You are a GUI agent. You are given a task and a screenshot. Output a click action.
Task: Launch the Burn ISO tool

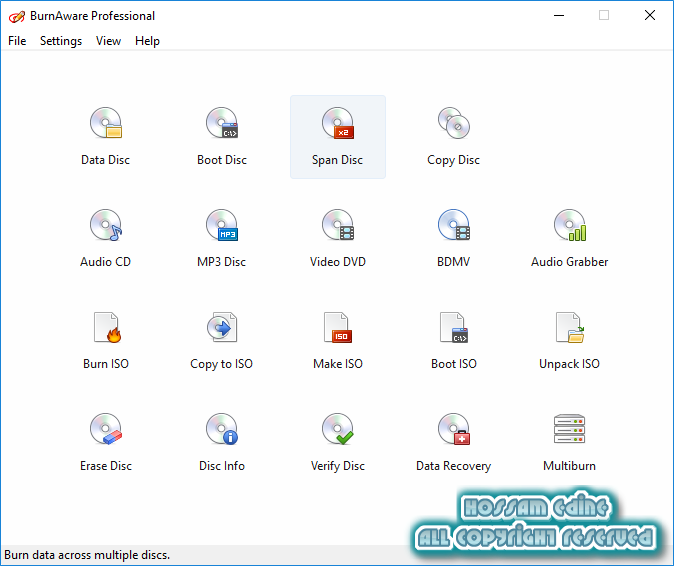tap(106, 341)
